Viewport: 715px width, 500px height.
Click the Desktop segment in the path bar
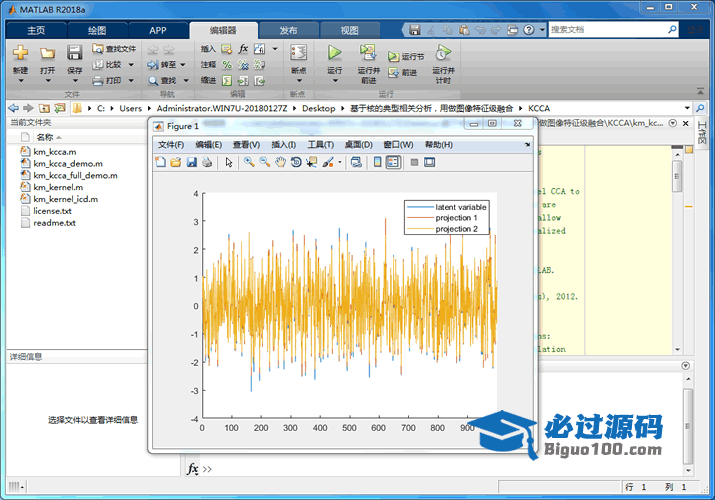coord(318,108)
